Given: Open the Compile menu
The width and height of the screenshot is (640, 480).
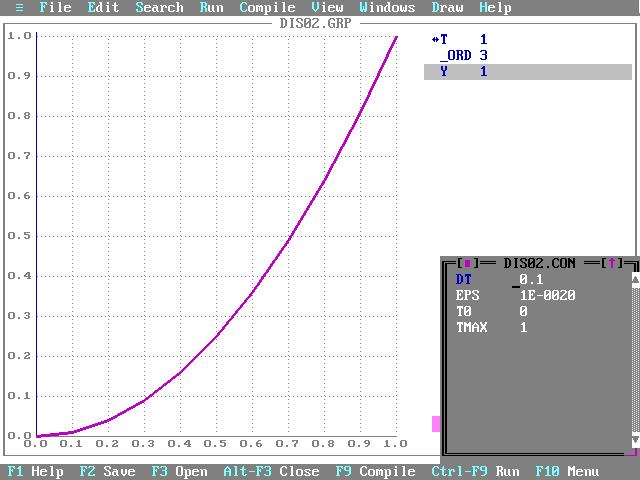Looking at the screenshot, I should 267,7.
